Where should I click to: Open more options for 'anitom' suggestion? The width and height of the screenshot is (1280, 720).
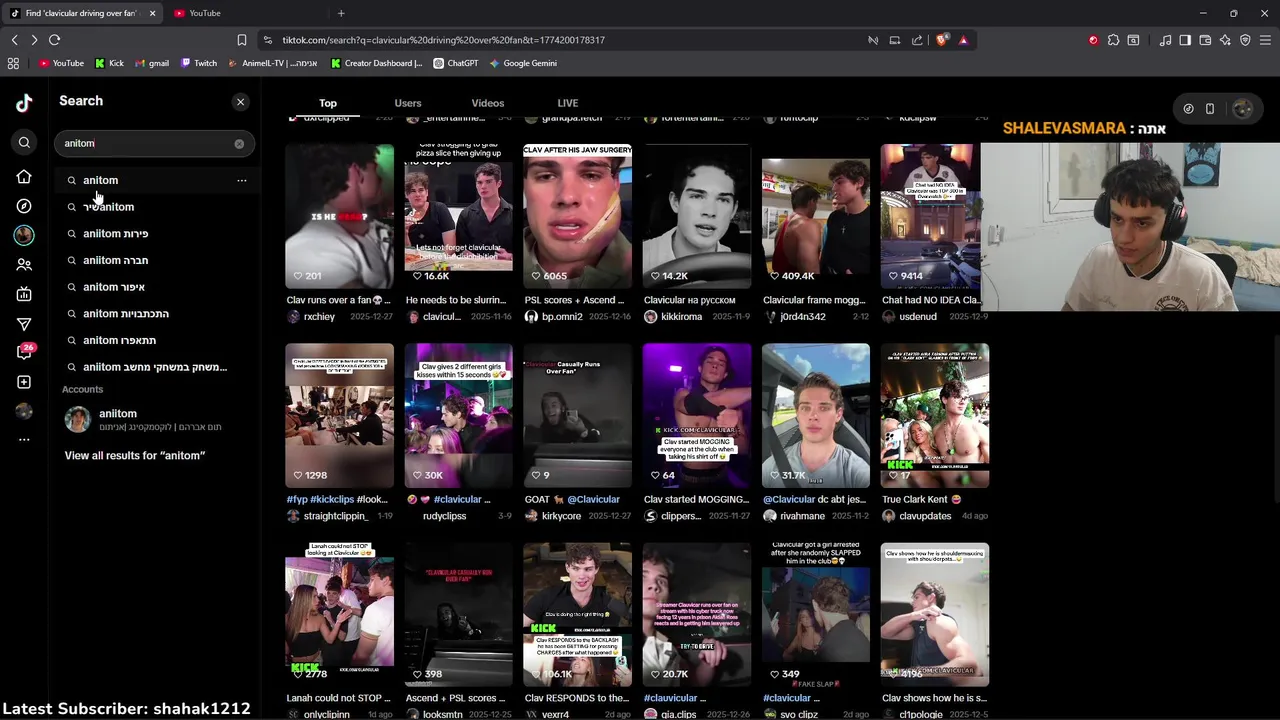241,180
